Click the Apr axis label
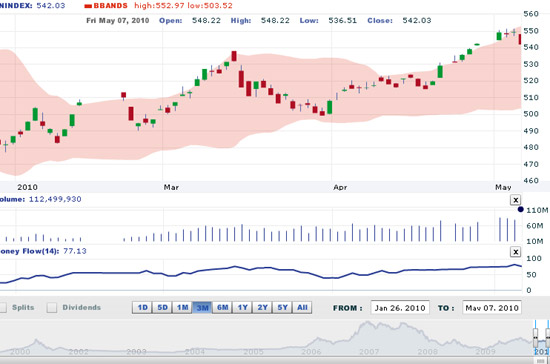 tap(340, 187)
